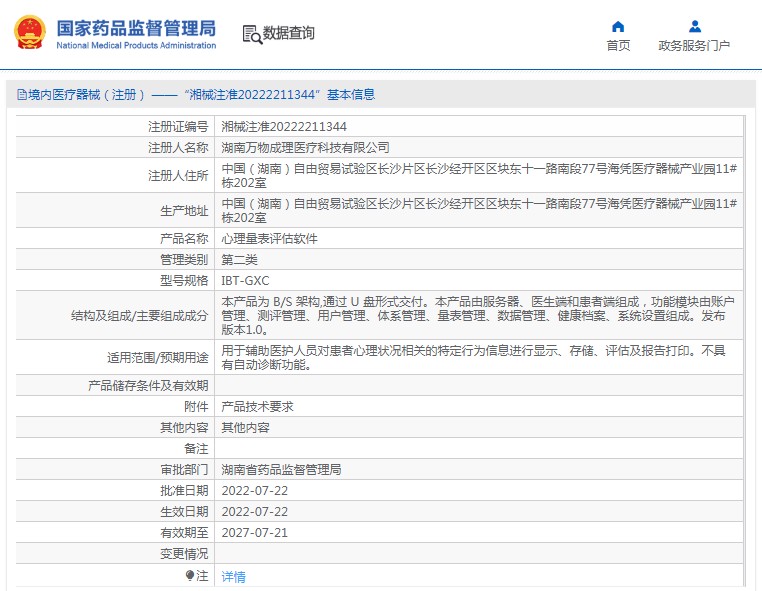
Task: Click the 数据查询 magnifier document icon
Action: point(251,34)
